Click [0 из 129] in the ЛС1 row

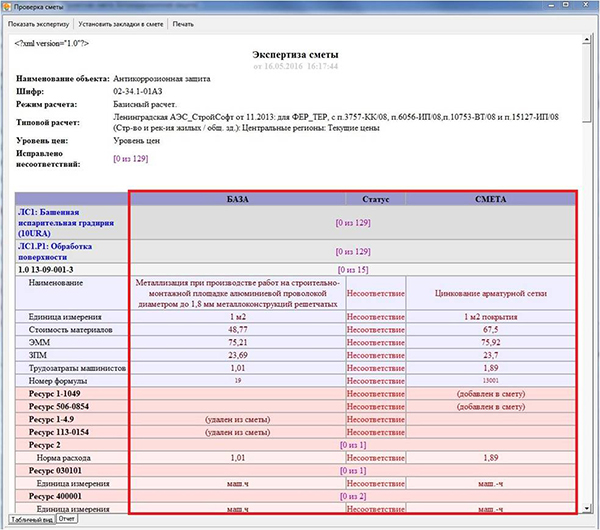[353, 223]
